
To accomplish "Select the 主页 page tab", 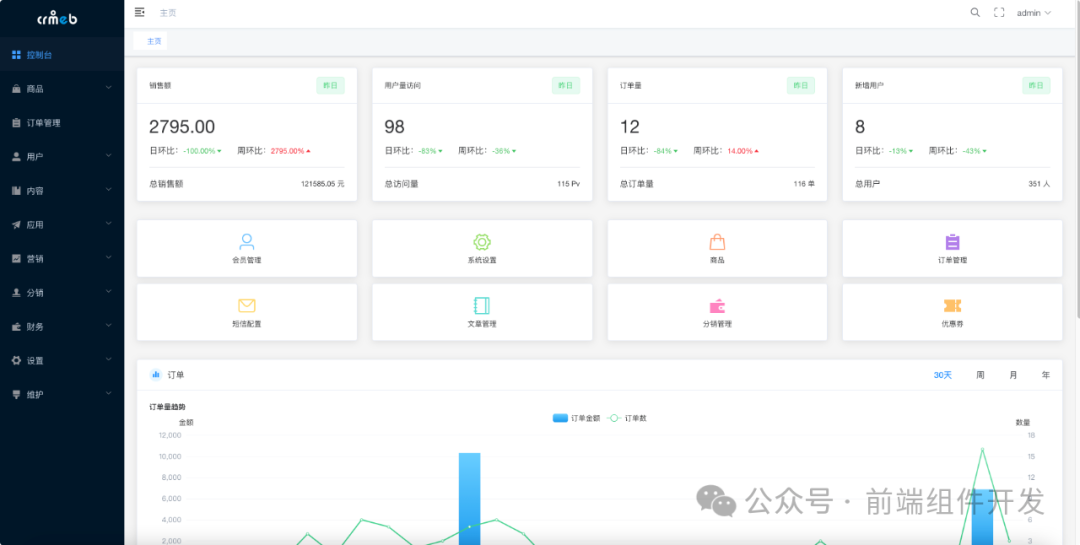I will (x=150, y=41).
